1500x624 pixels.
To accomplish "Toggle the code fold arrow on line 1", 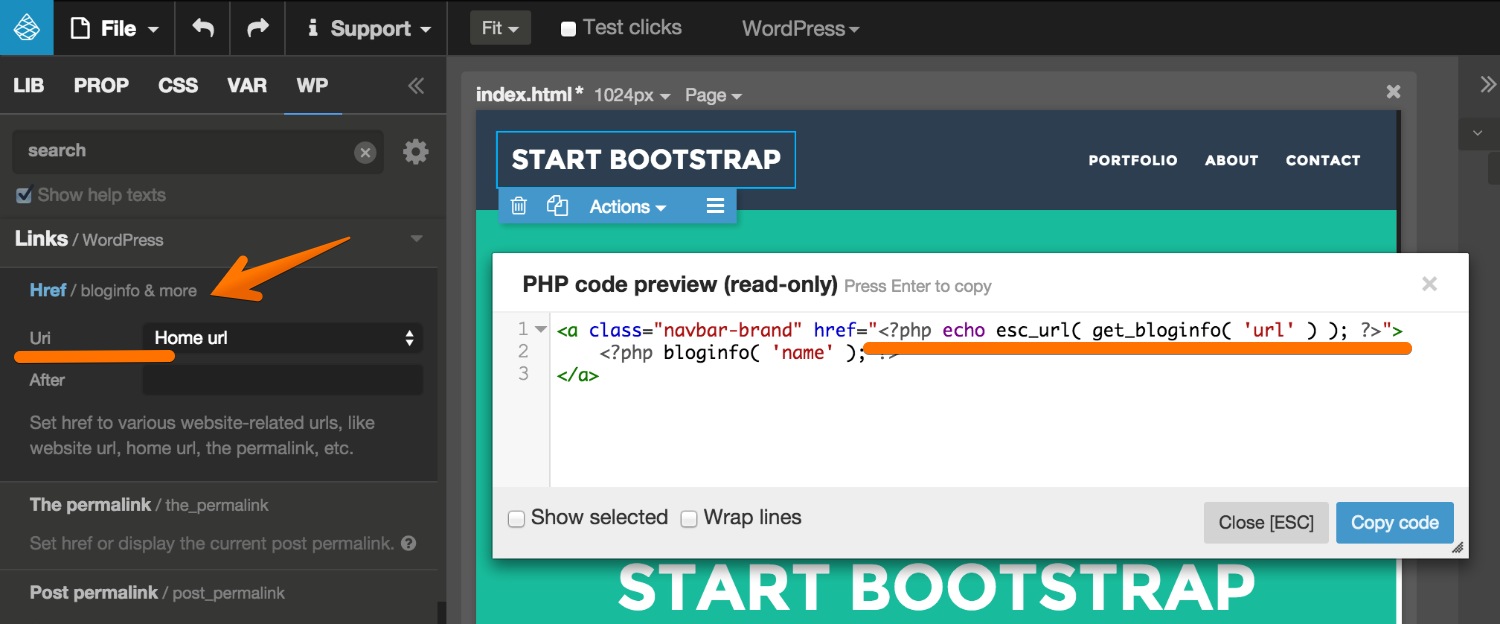I will pyautogui.click(x=540, y=329).
